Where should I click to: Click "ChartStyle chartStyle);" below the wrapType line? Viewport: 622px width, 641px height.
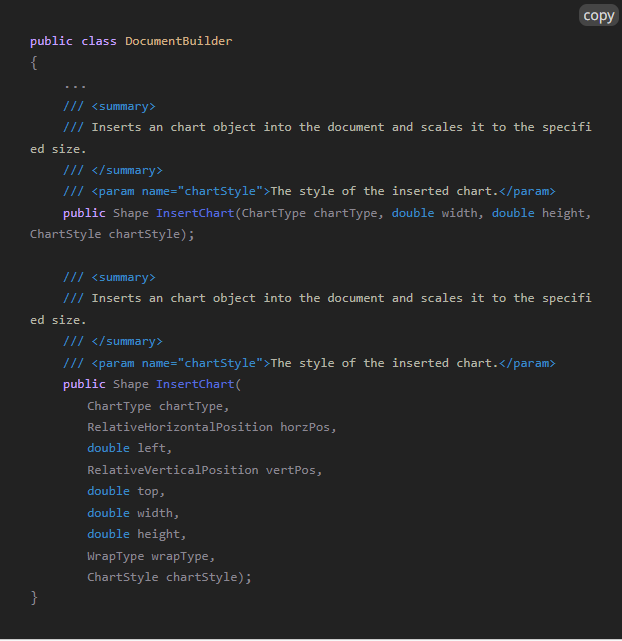(169, 577)
